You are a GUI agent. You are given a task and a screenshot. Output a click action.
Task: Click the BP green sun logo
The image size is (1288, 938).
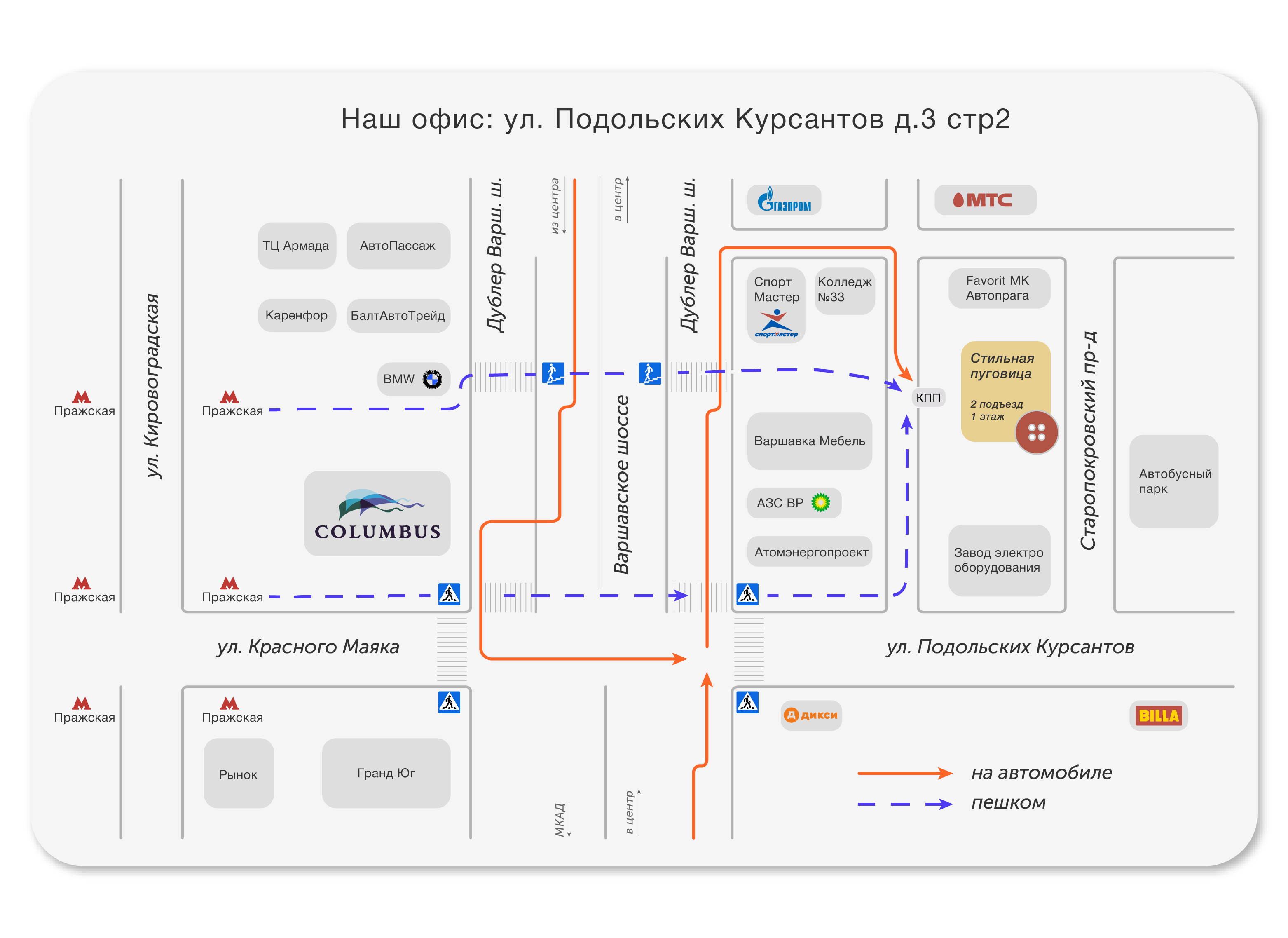point(821,502)
